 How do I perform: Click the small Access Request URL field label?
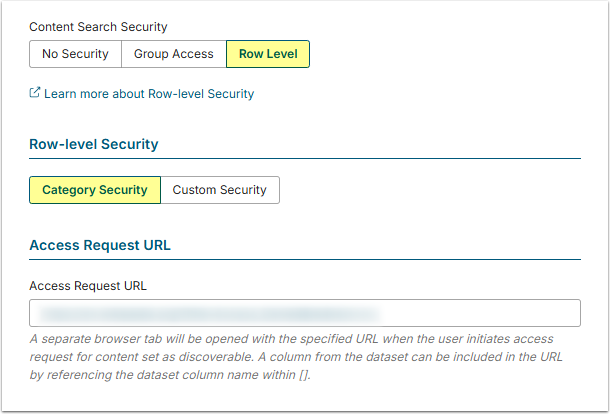point(88,285)
